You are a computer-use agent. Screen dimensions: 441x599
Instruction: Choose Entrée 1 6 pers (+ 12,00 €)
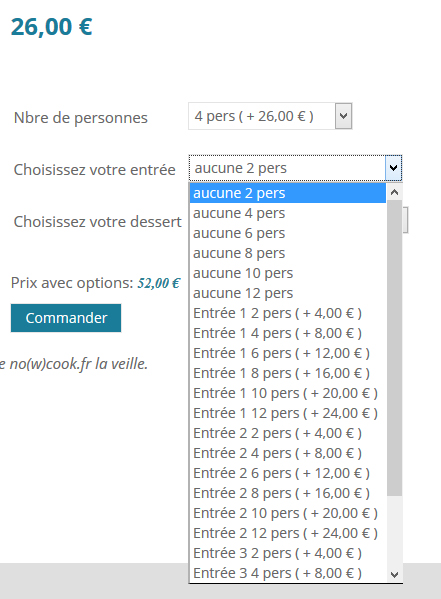point(288,353)
